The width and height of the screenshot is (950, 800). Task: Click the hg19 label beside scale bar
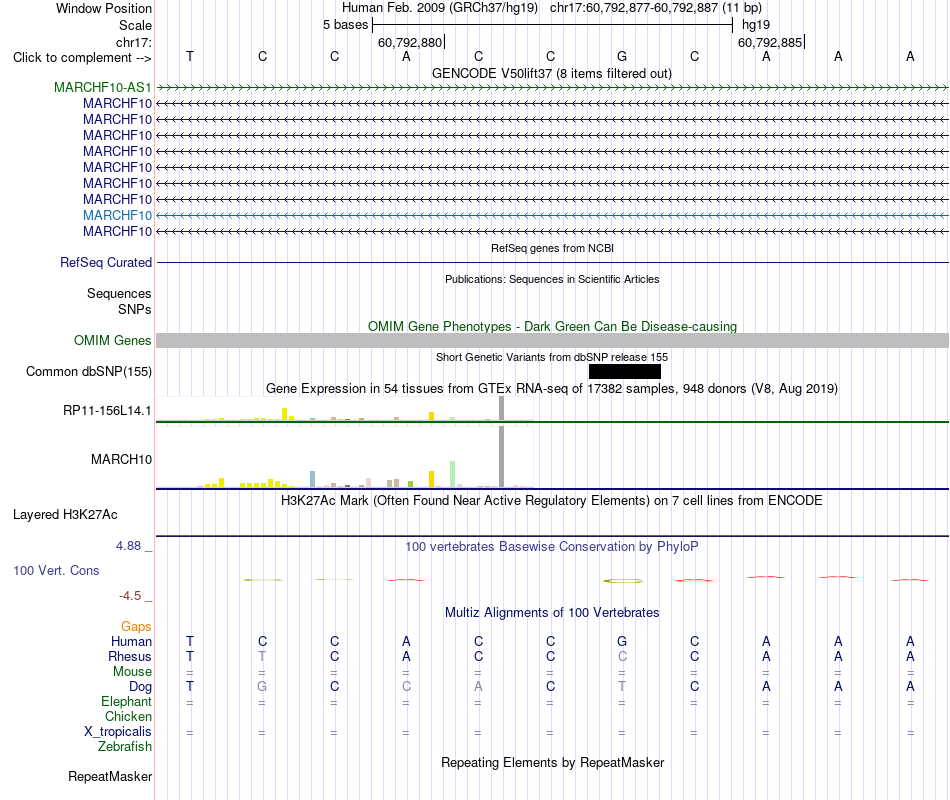point(756,25)
